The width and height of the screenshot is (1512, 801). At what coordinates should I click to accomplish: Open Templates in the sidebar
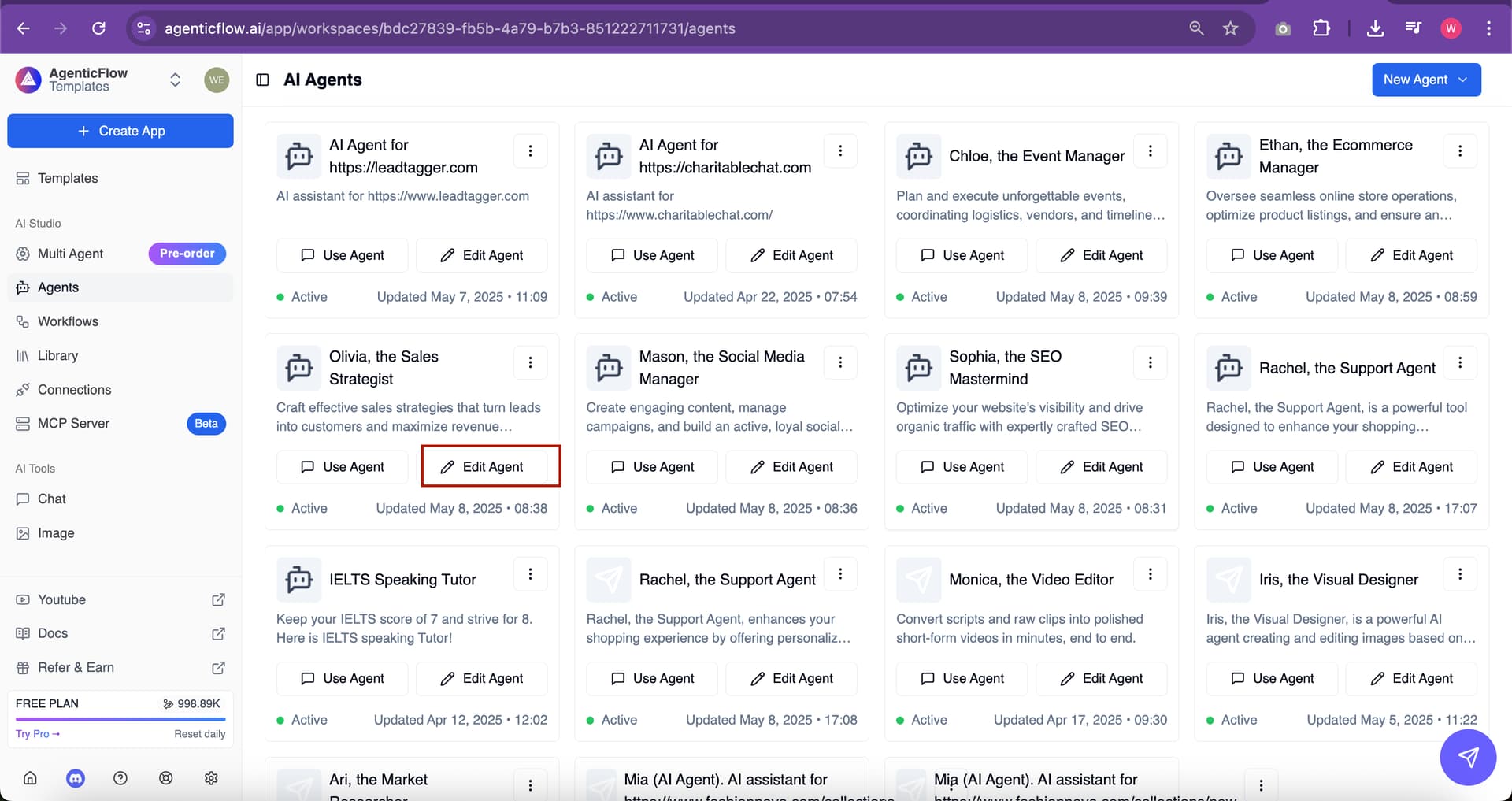click(120, 178)
